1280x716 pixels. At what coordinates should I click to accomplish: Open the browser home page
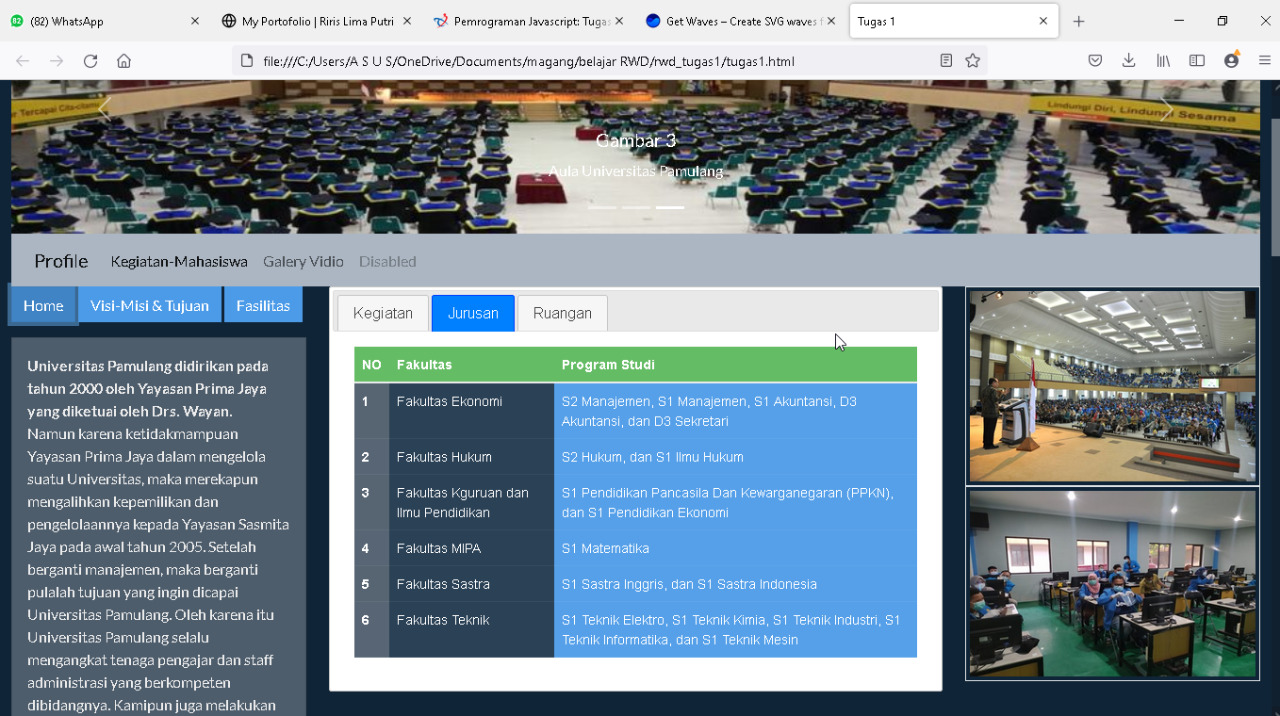[x=124, y=61]
